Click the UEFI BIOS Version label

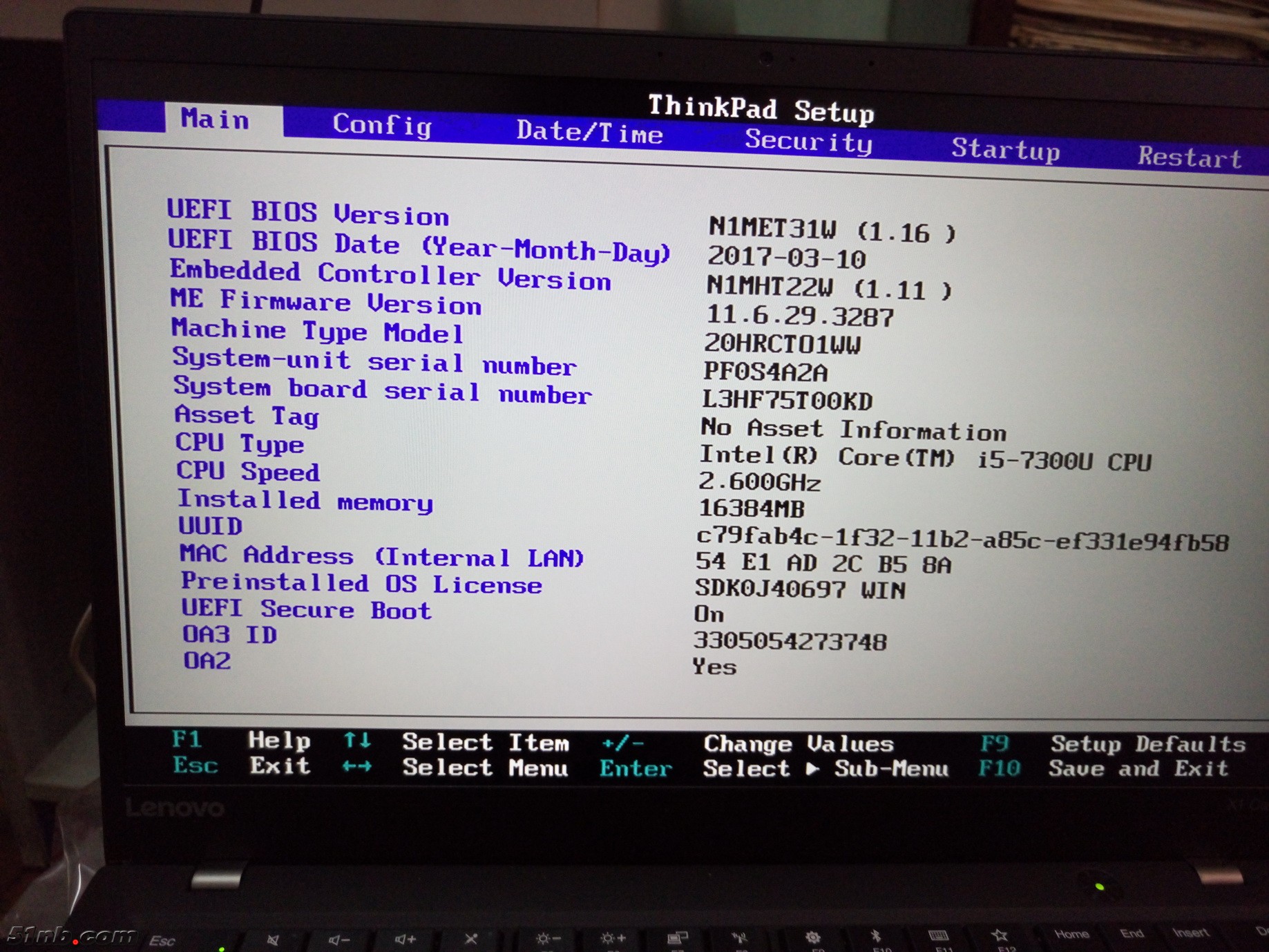[308, 213]
